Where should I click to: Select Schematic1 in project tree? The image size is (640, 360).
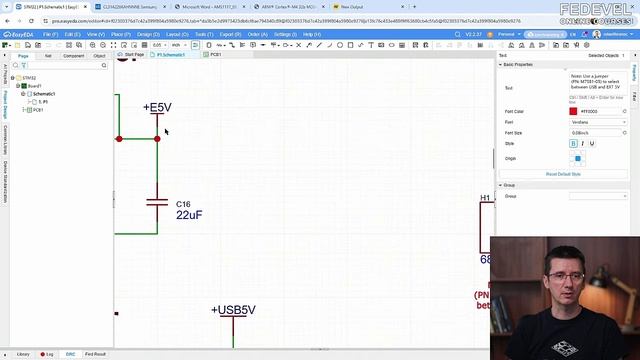(44, 94)
